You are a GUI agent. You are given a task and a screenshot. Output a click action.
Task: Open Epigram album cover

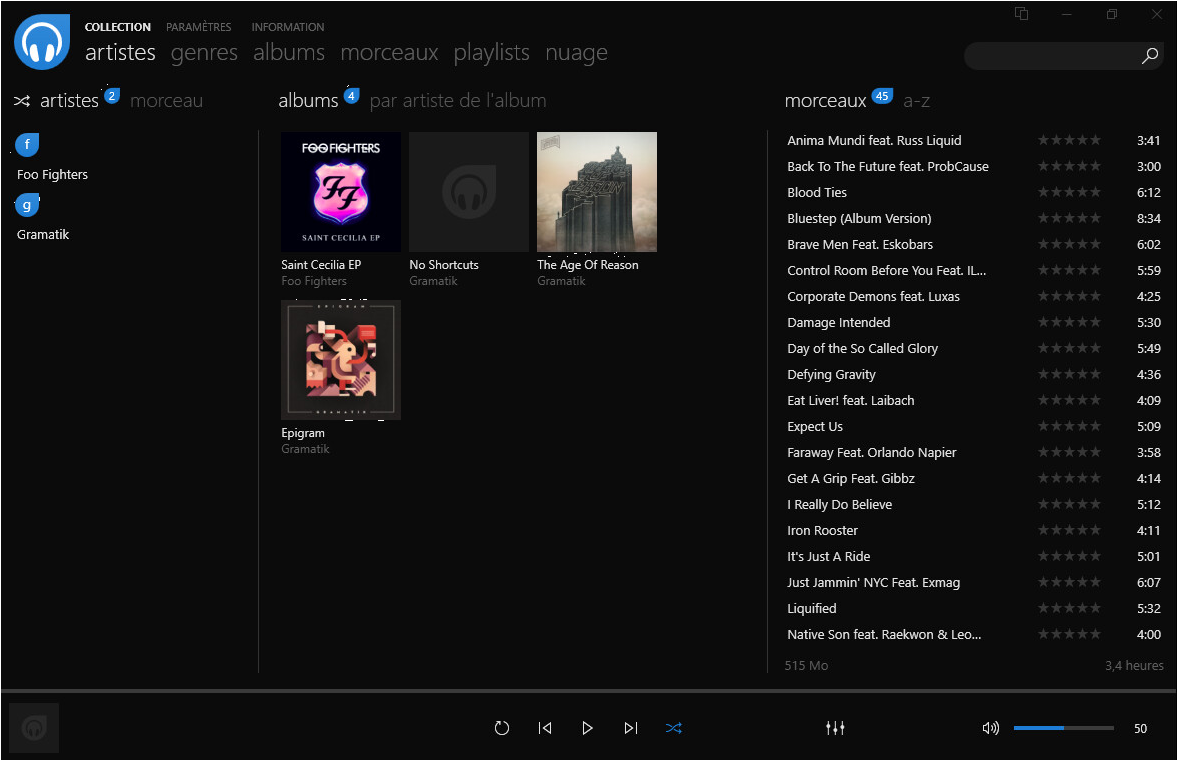(x=341, y=360)
